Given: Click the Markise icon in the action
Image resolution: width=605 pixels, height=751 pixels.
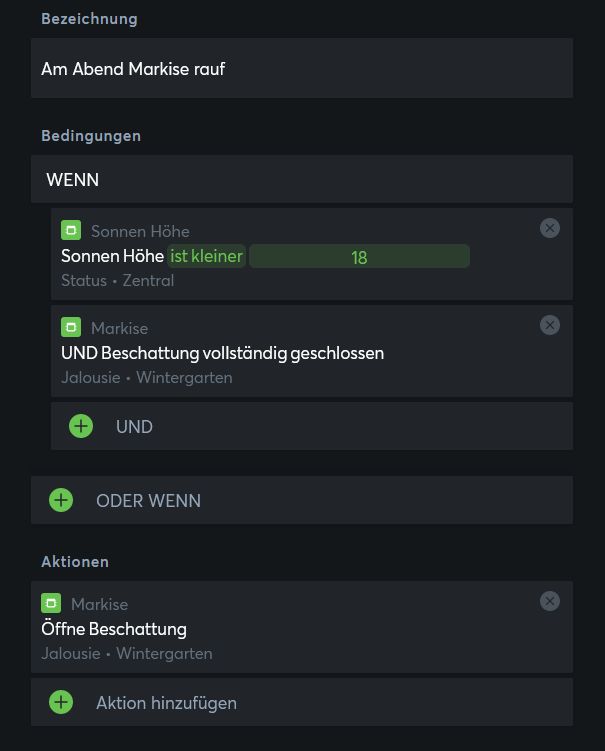Looking at the screenshot, I should click(x=51, y=604).
